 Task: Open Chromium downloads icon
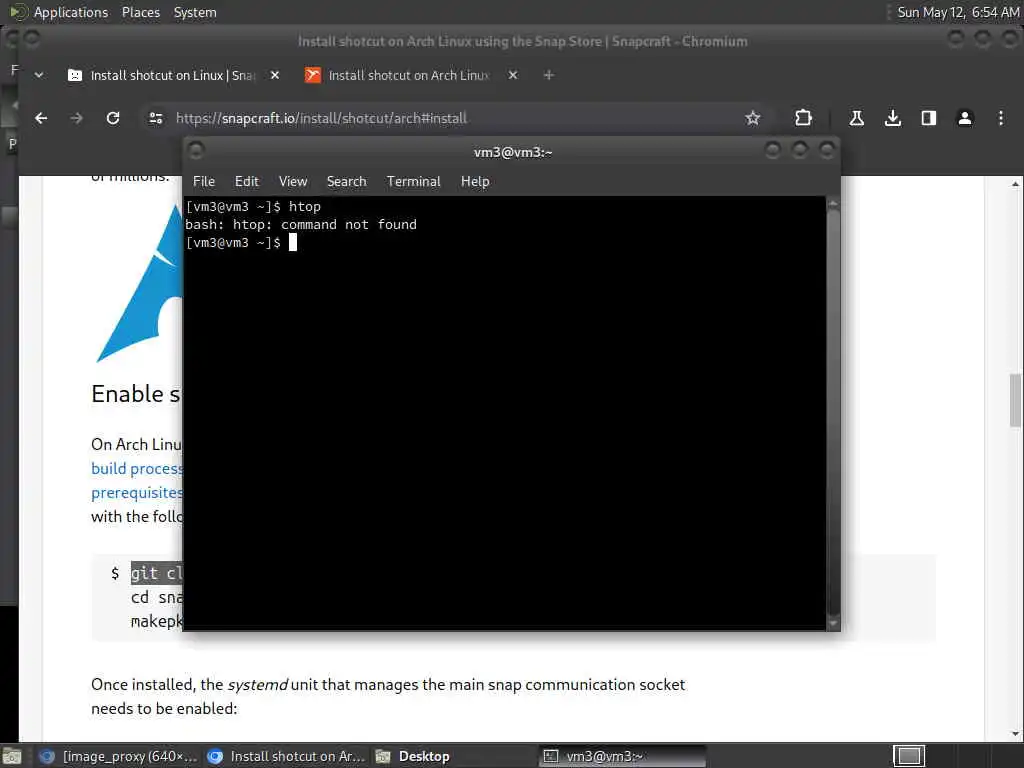[x=893, y=118]
